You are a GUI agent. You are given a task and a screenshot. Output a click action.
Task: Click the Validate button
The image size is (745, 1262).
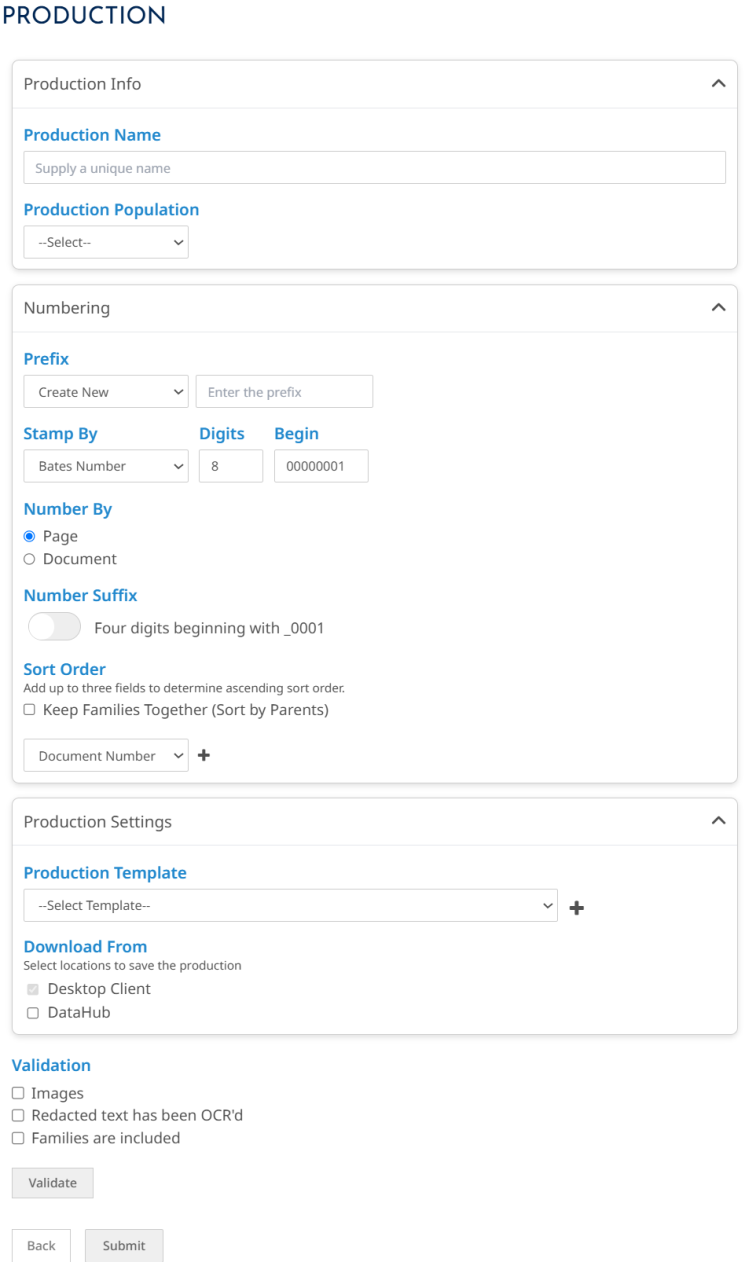coord(52,1183)
